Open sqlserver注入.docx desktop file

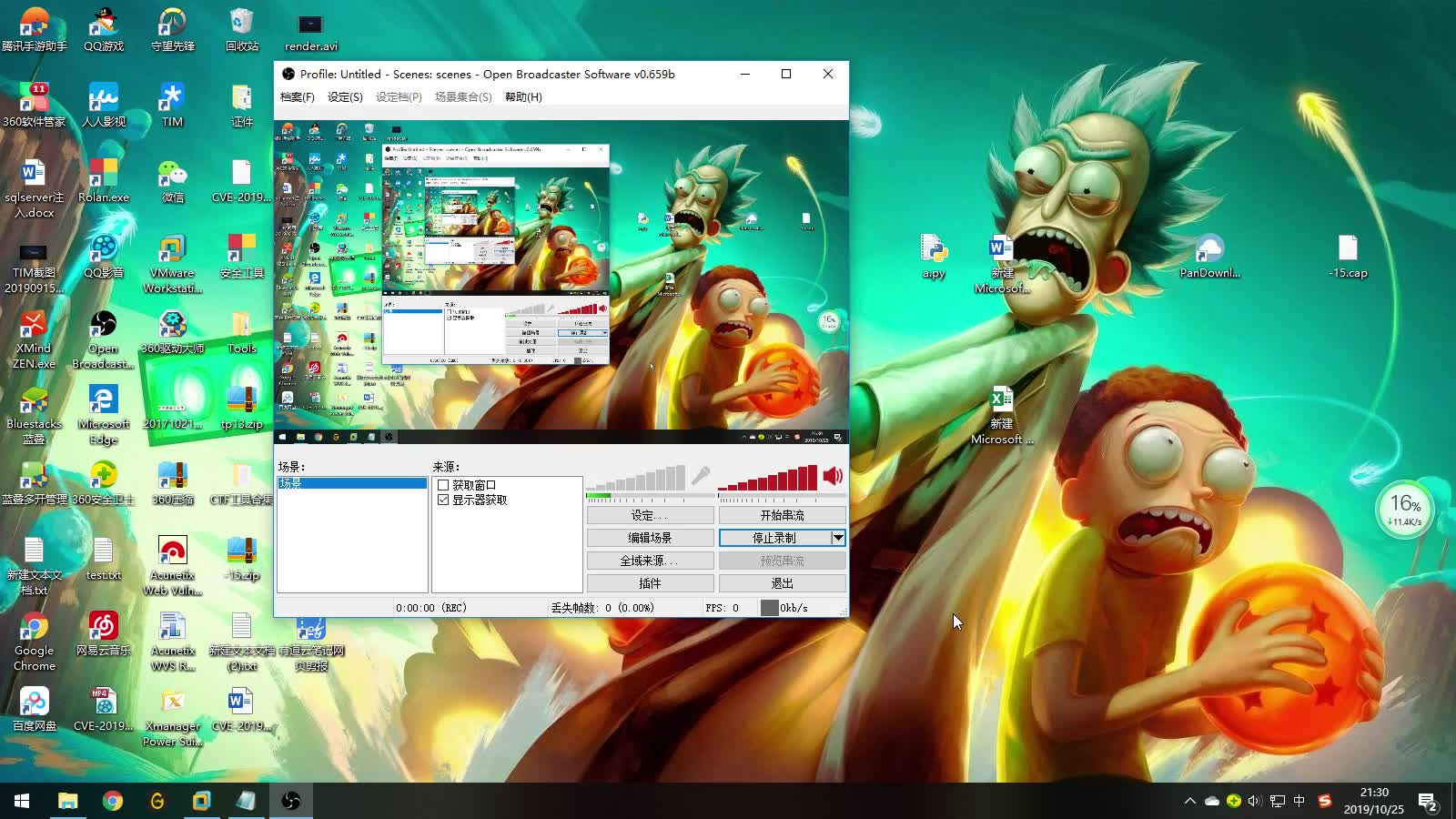(35, 188)
